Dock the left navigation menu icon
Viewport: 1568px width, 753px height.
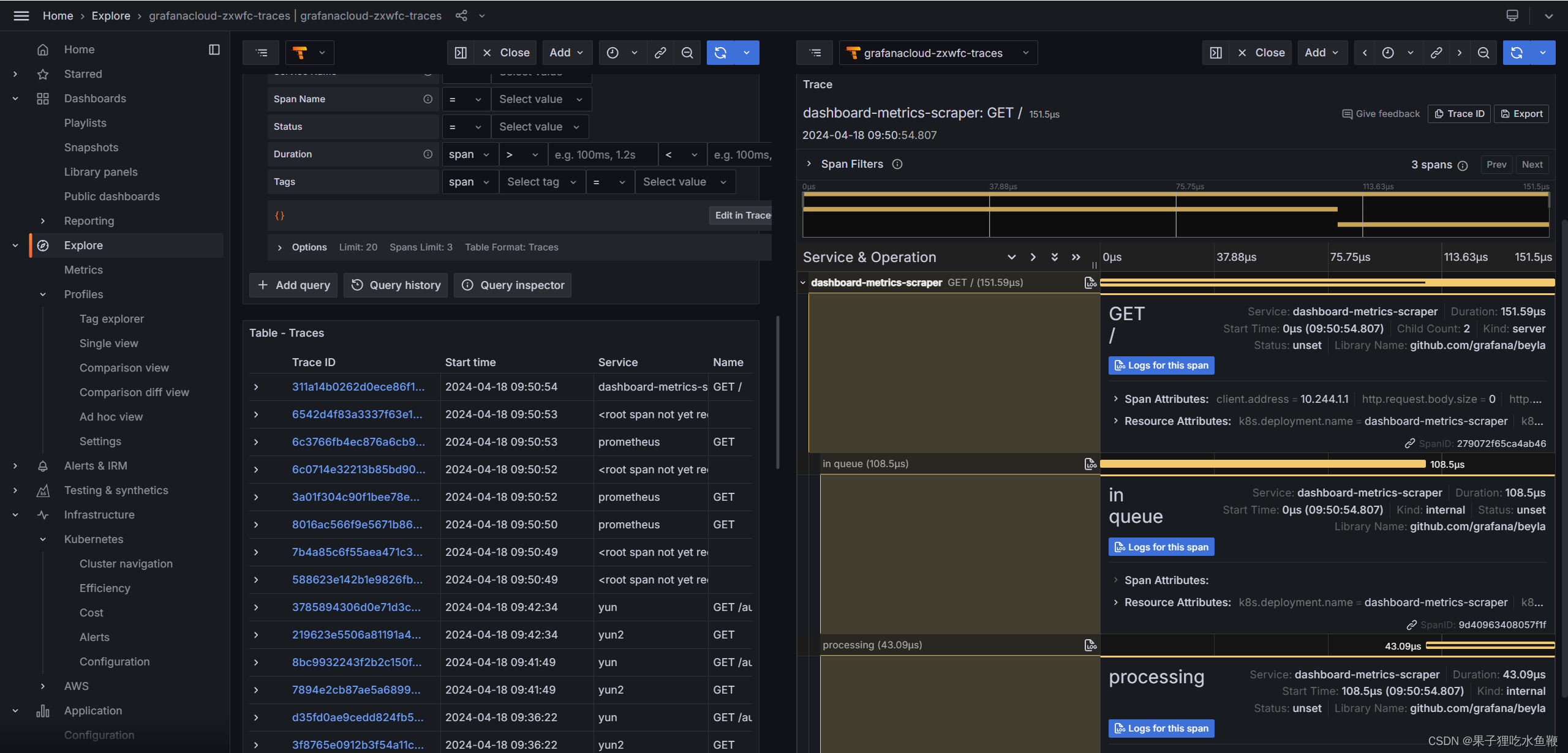(214, 50)
